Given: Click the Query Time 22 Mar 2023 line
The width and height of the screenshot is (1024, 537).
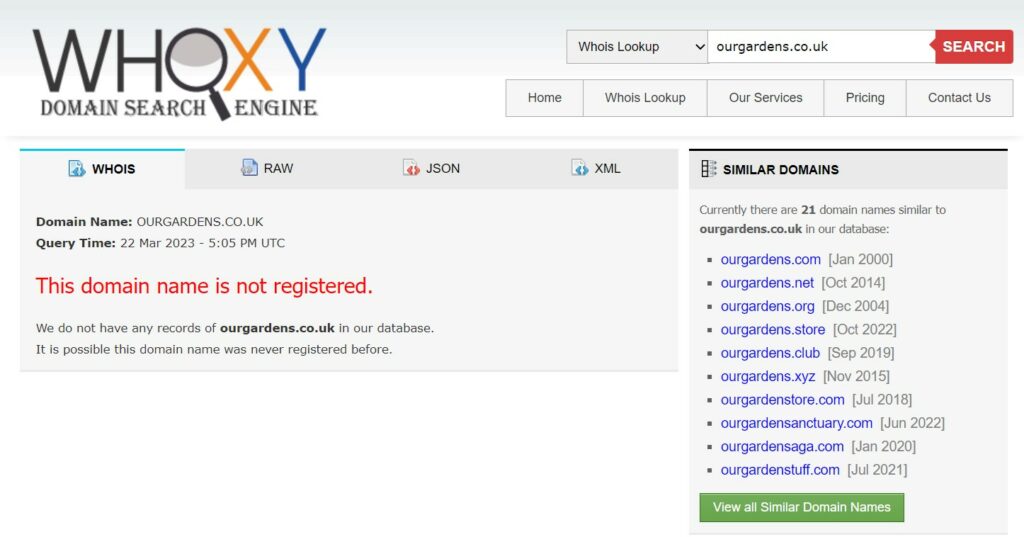Looking at the screenshot, I should tap(160, 243).
